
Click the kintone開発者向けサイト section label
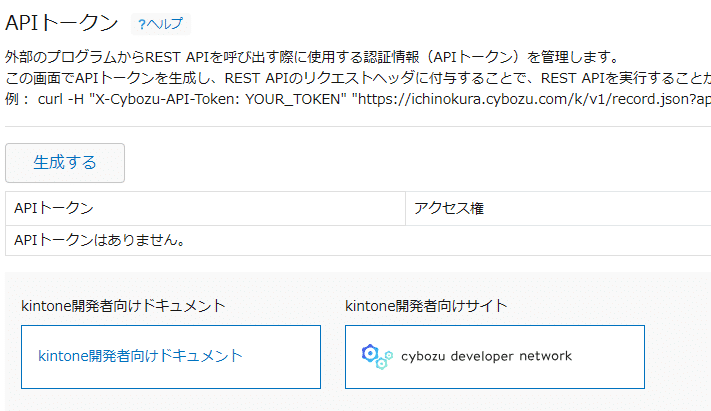click(x=426, y=306)
